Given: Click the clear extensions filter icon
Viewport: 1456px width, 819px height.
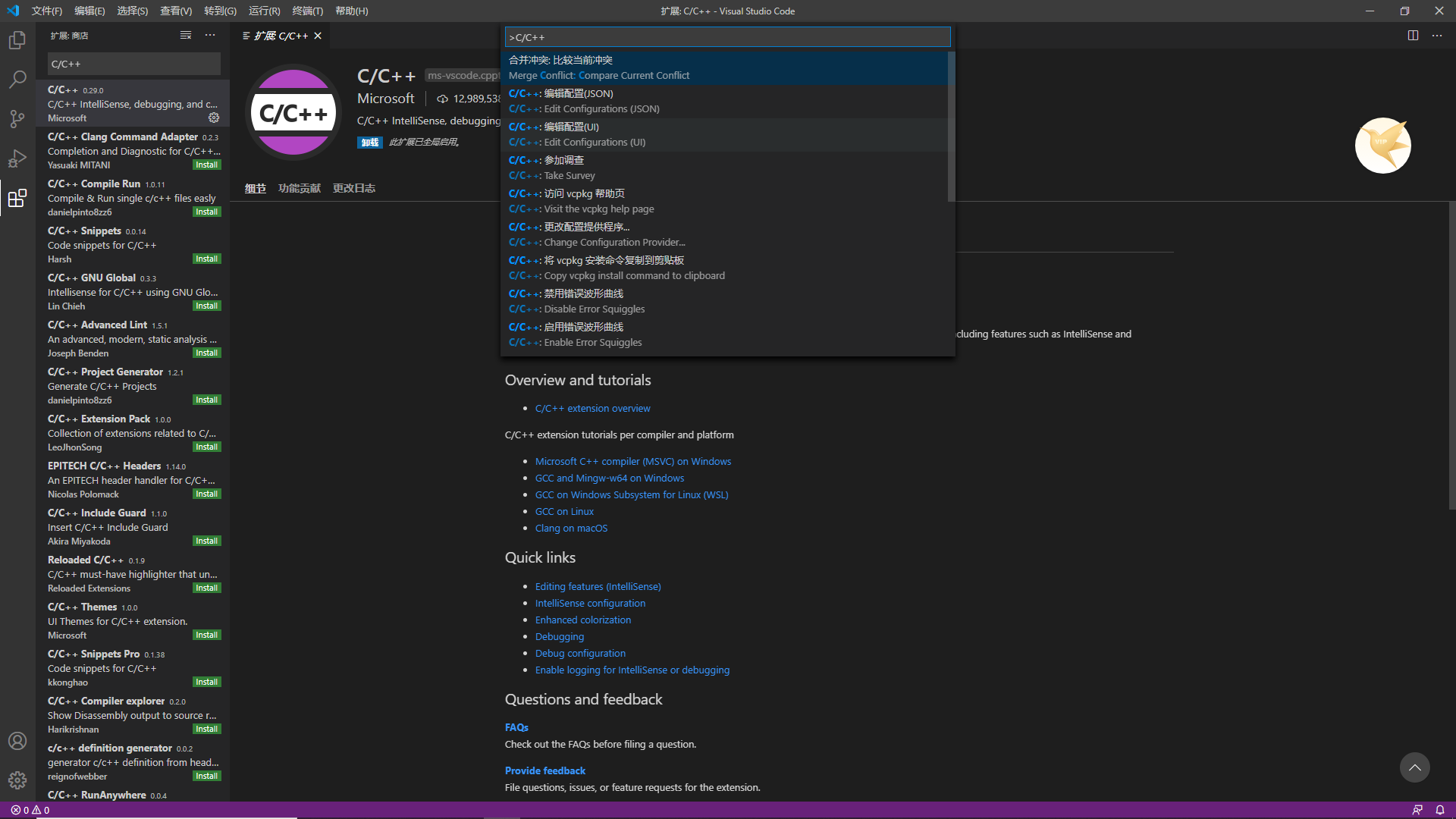Looking at the screenshot, I should (186, 36).
